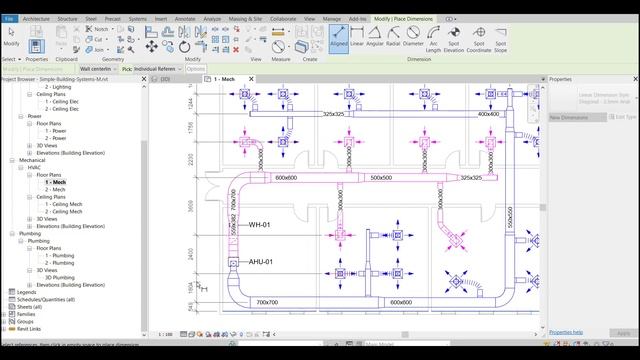This screenshot has height=360, width=640.
Task: Click the Aligned Dimension icon in Measure panel
Action: coord(278,47)
